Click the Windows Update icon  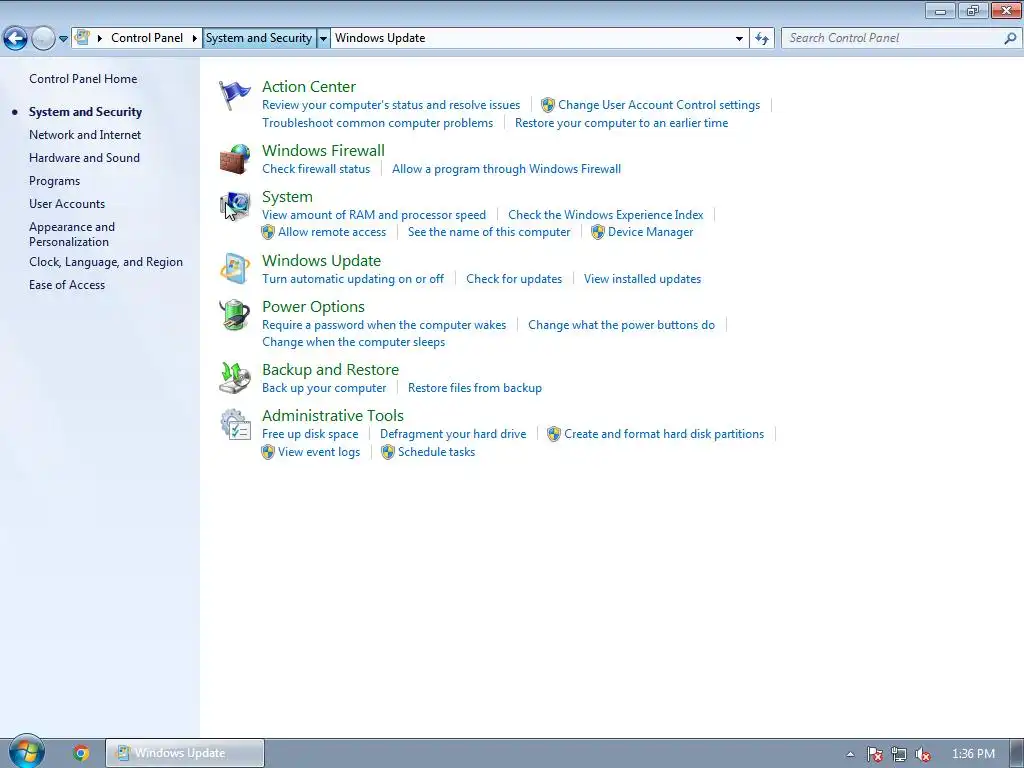[x=234, y=269]
